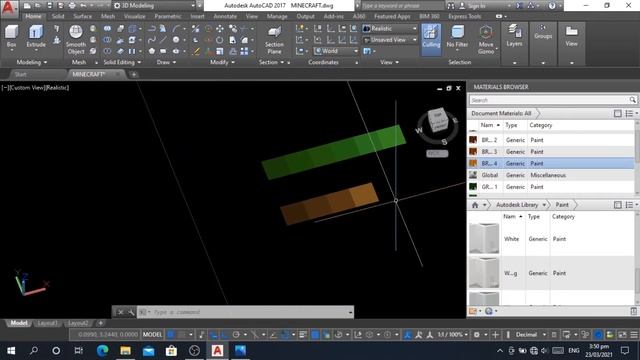Switch to the Mesh ribbon tab

[108, 16]
